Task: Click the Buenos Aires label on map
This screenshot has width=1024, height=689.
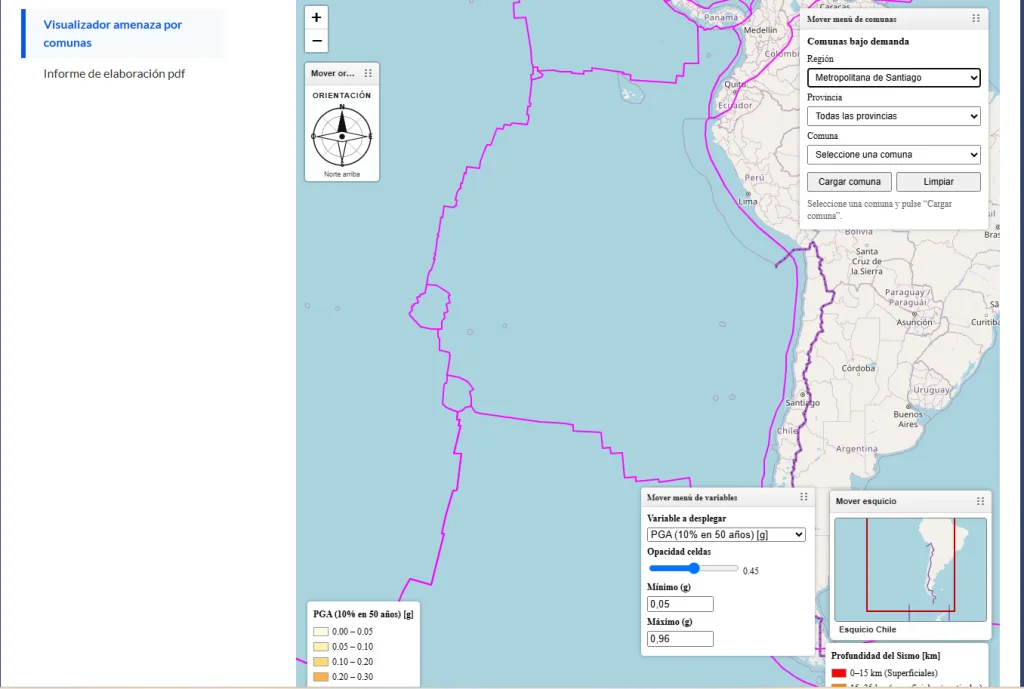Action: (908, 419)
